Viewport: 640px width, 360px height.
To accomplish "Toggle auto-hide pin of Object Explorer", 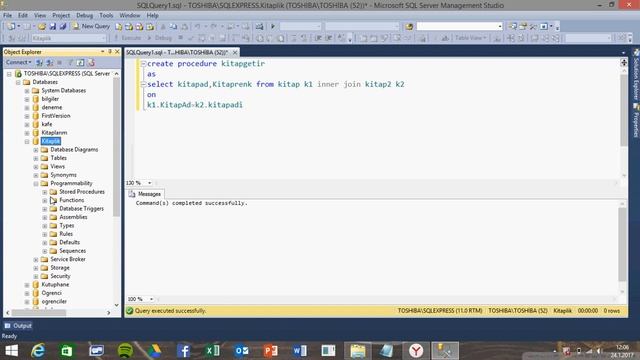I will [x=110, y=52].
